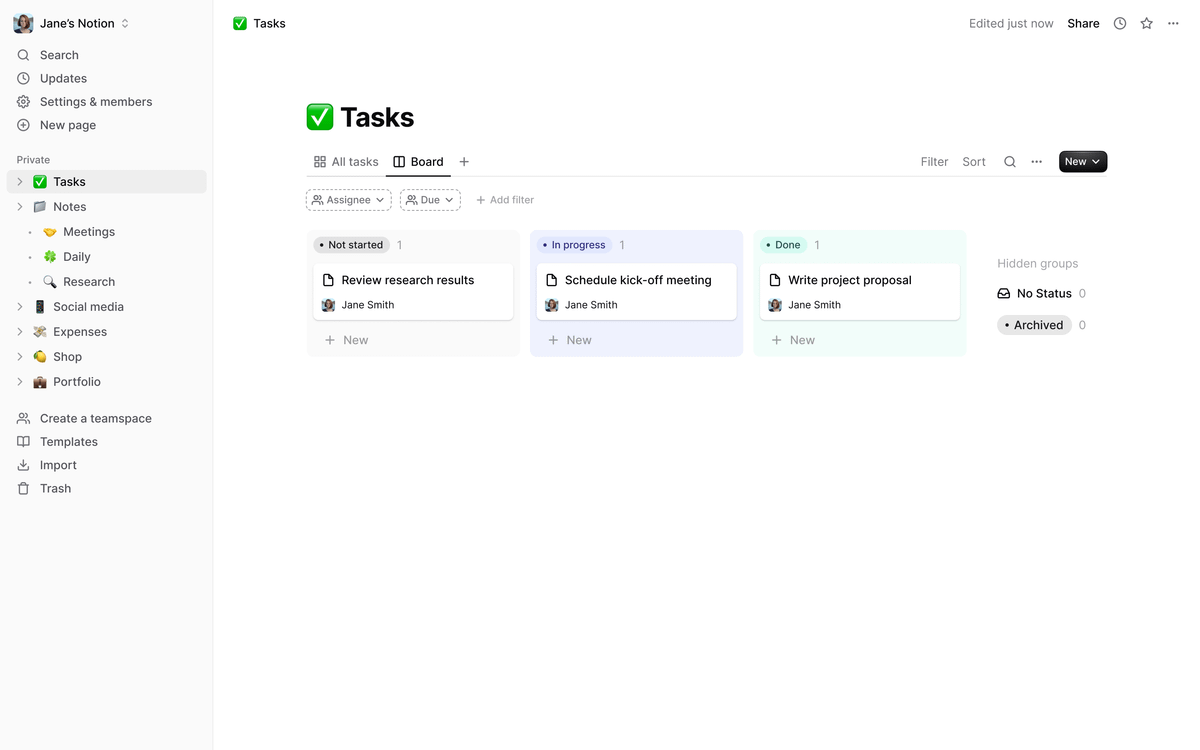Click the Share button
This screenshot has height=750, width=1200.
1083,23
